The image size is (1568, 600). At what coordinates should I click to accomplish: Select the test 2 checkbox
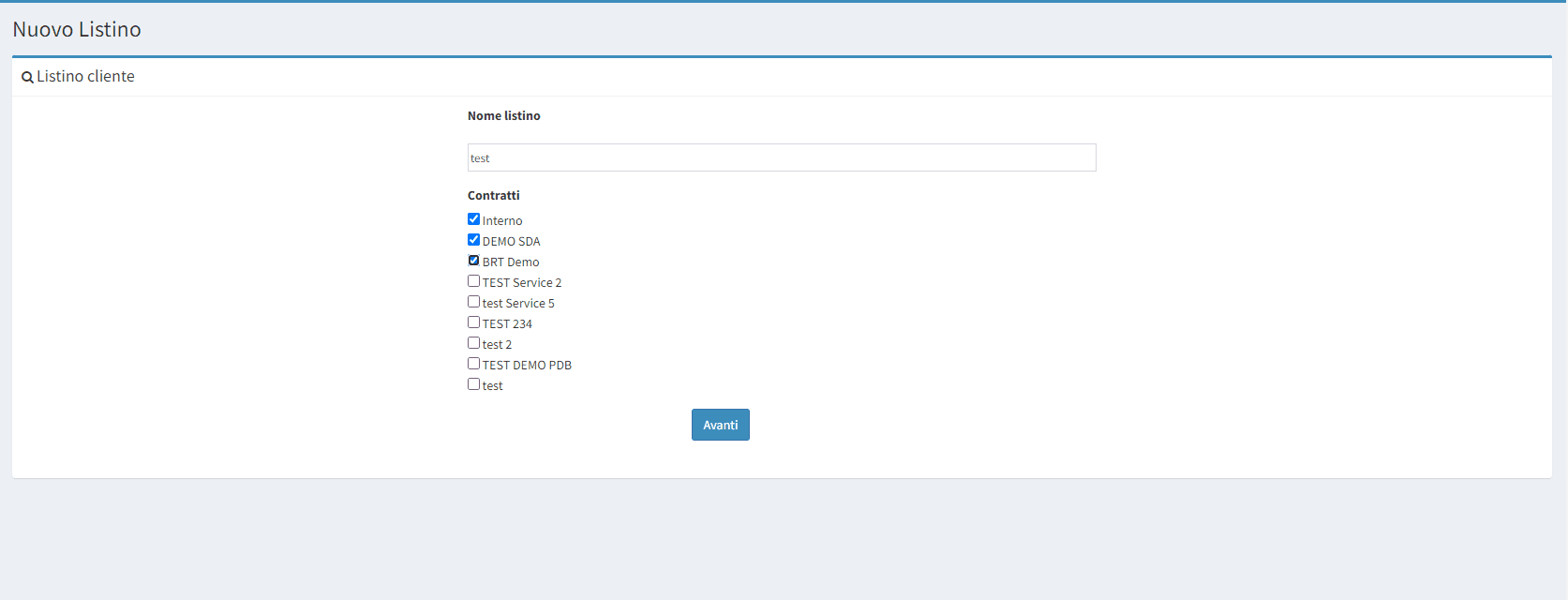[473, 343]
